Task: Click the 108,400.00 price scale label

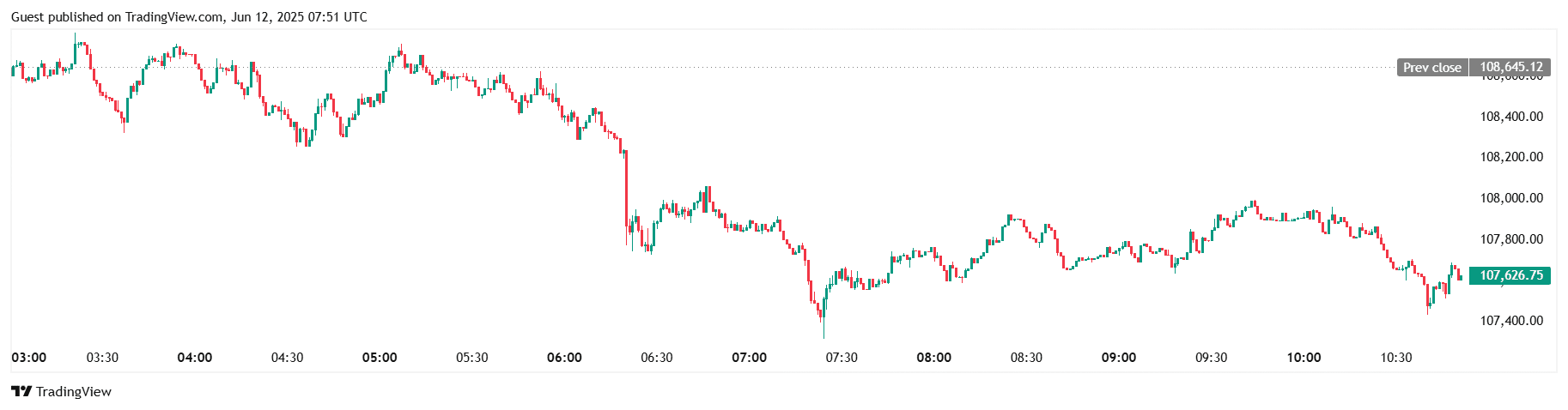Action: (x=1511, y=117)
